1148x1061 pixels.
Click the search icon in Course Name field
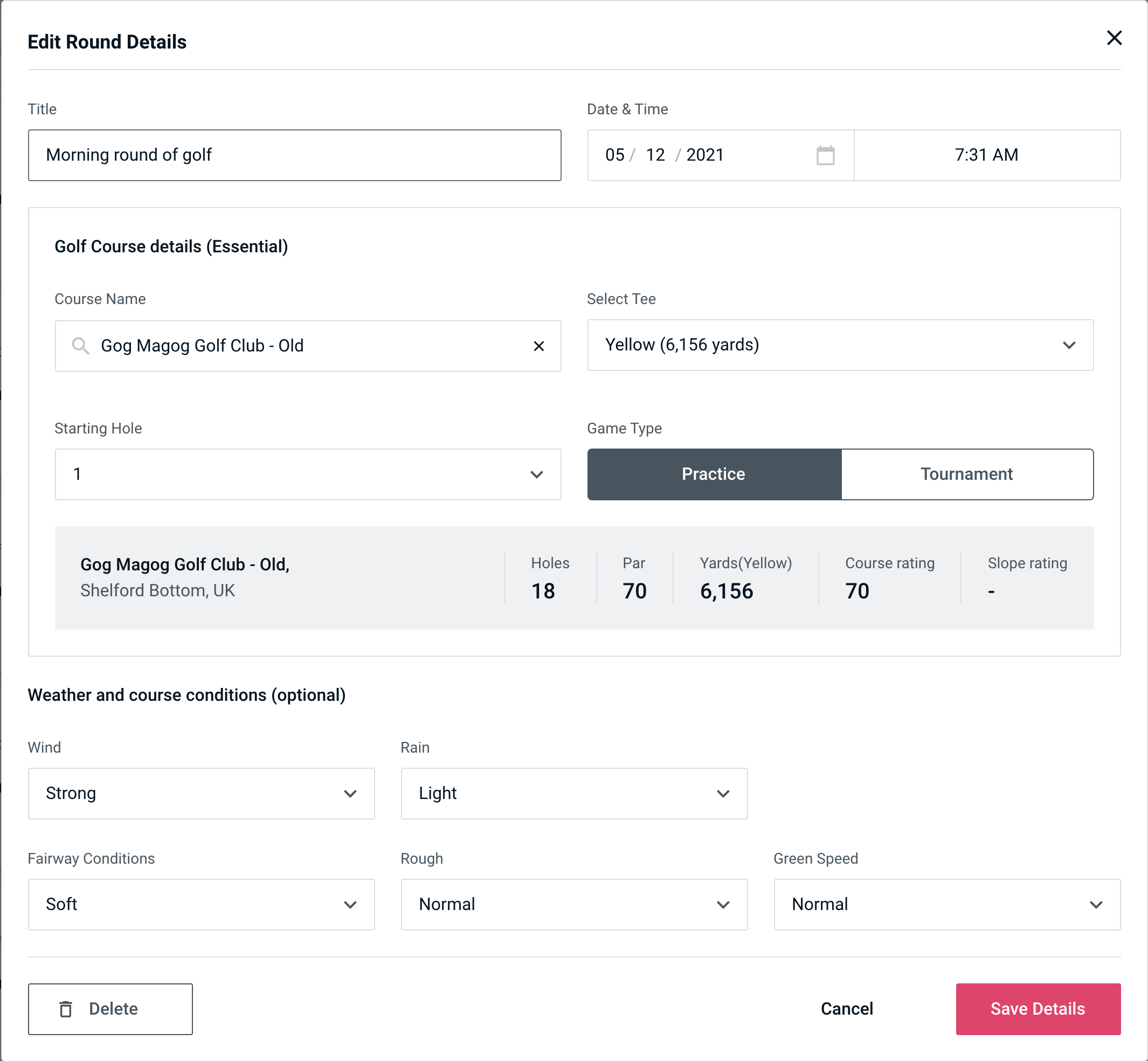(x=81, y=346)
